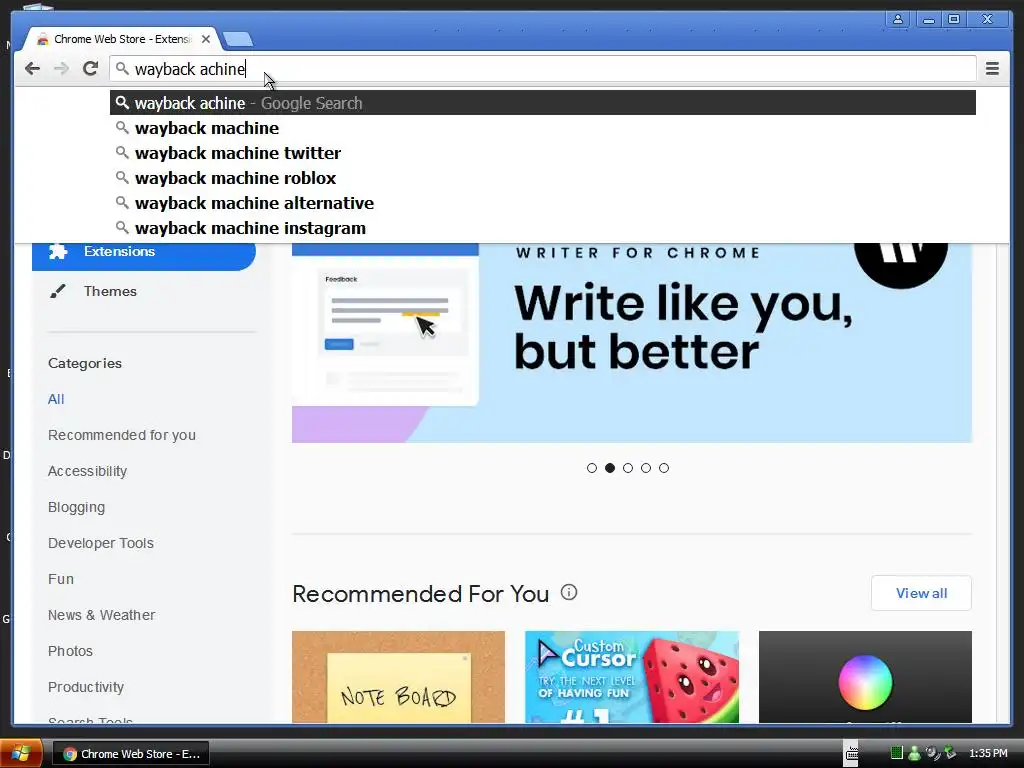Viewport: 1024px width, 768px height.
Task: Click Chrome Web Store taskbar button
Action: [x=131, y=754]
